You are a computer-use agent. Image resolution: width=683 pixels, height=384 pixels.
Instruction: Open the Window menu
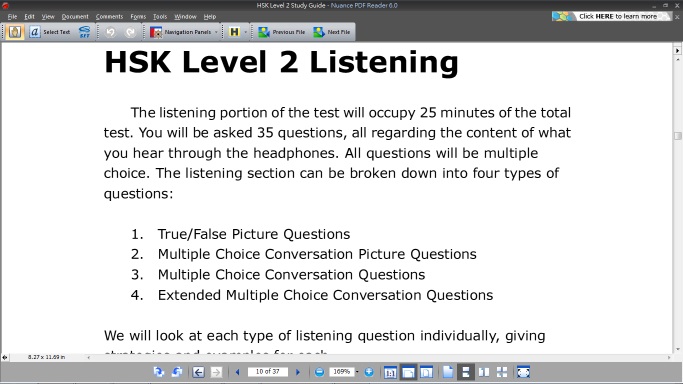185,17
